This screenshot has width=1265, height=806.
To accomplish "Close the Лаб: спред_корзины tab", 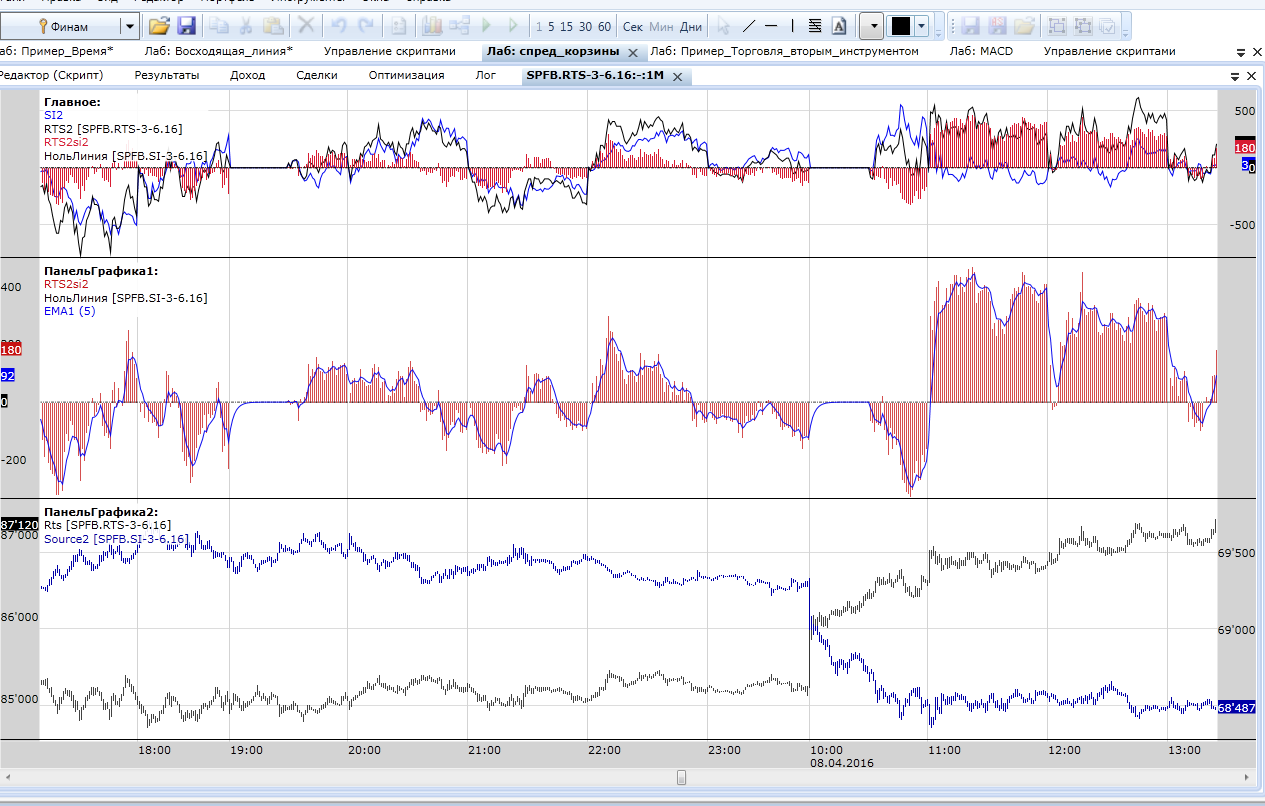I will (632, 52).
